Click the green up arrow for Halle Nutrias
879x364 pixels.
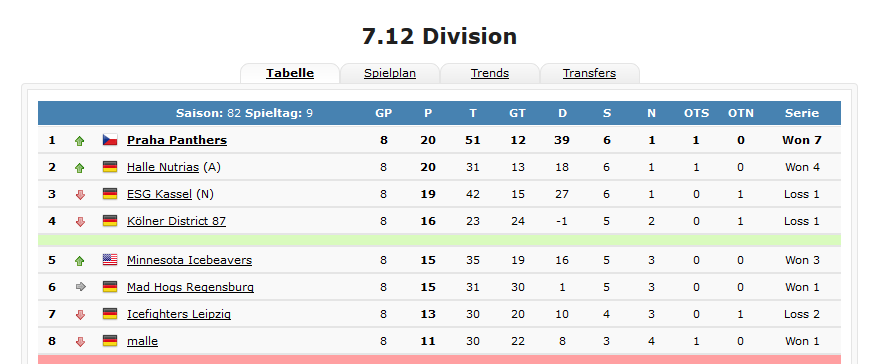[80, 168]
